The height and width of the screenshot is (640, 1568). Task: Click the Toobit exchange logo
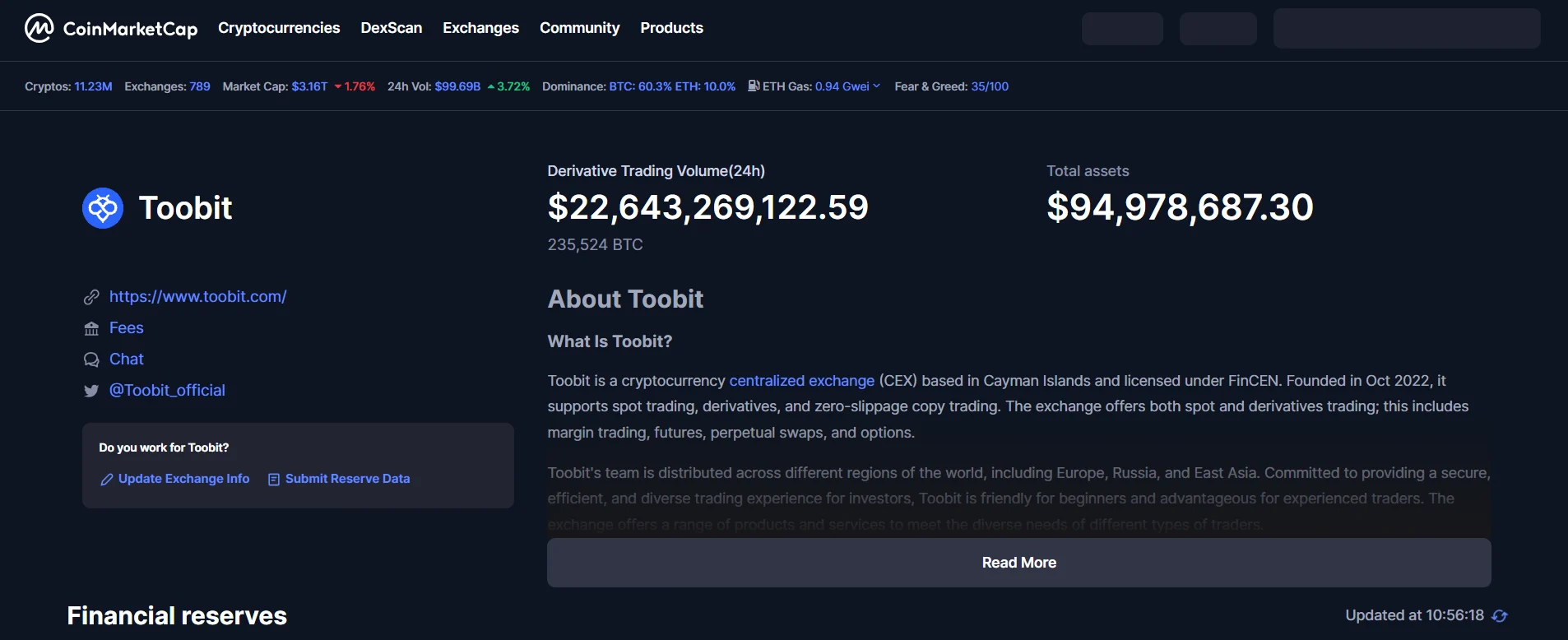[x=103, y=208]
